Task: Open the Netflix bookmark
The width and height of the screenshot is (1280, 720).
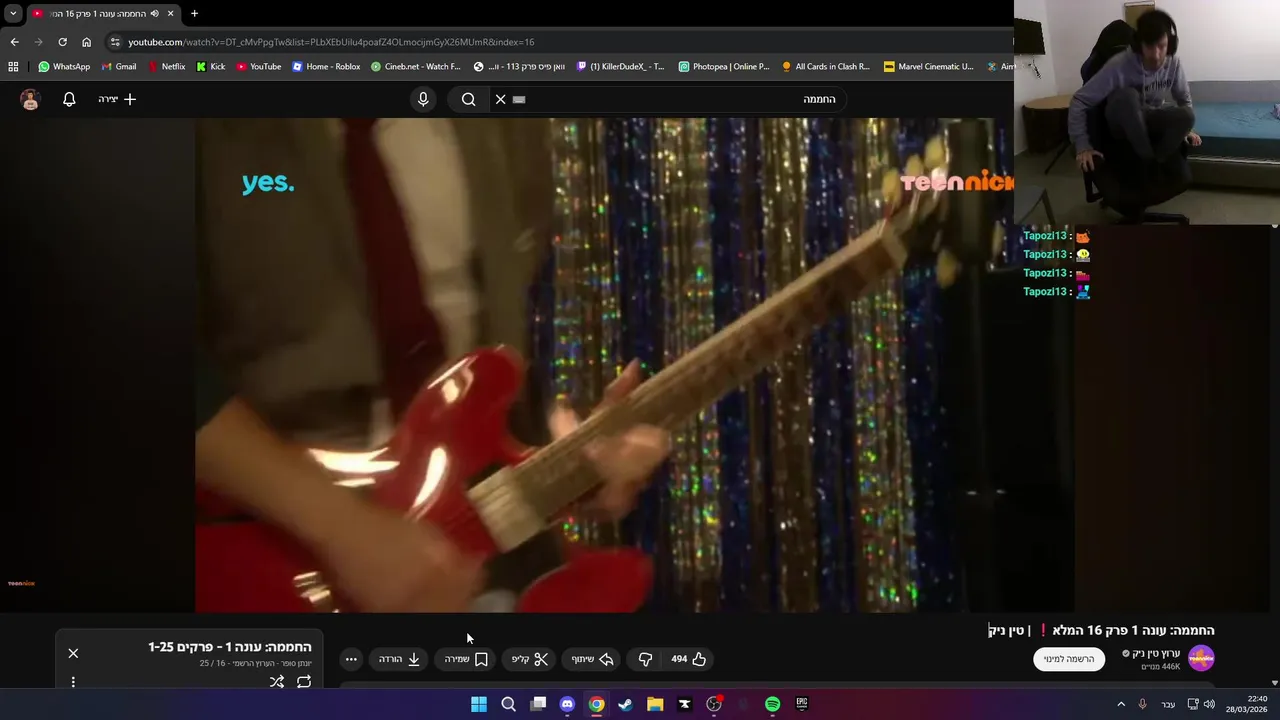Action: [166, 67]
